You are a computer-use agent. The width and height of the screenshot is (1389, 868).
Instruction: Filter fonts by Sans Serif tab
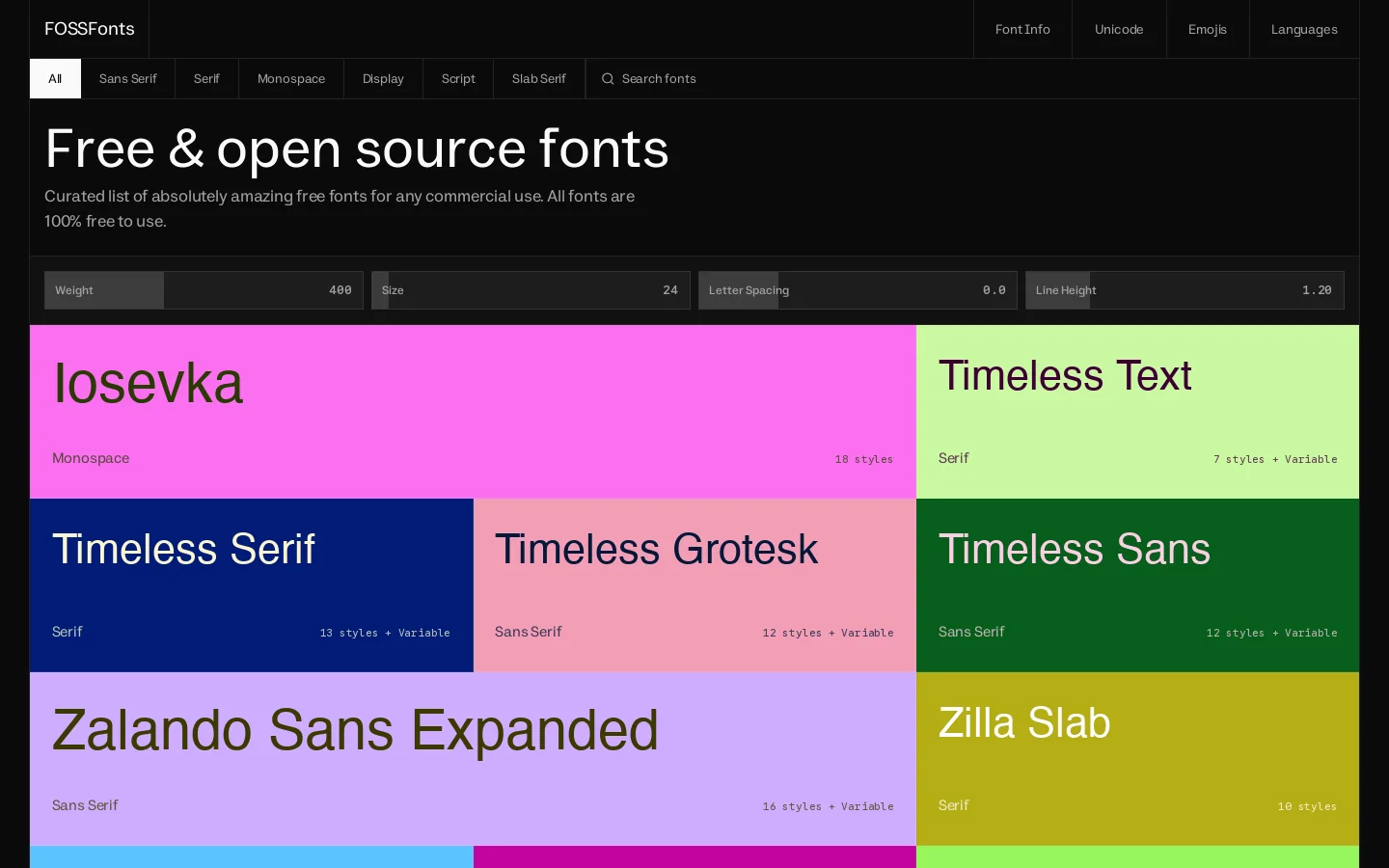pos(127,79)
